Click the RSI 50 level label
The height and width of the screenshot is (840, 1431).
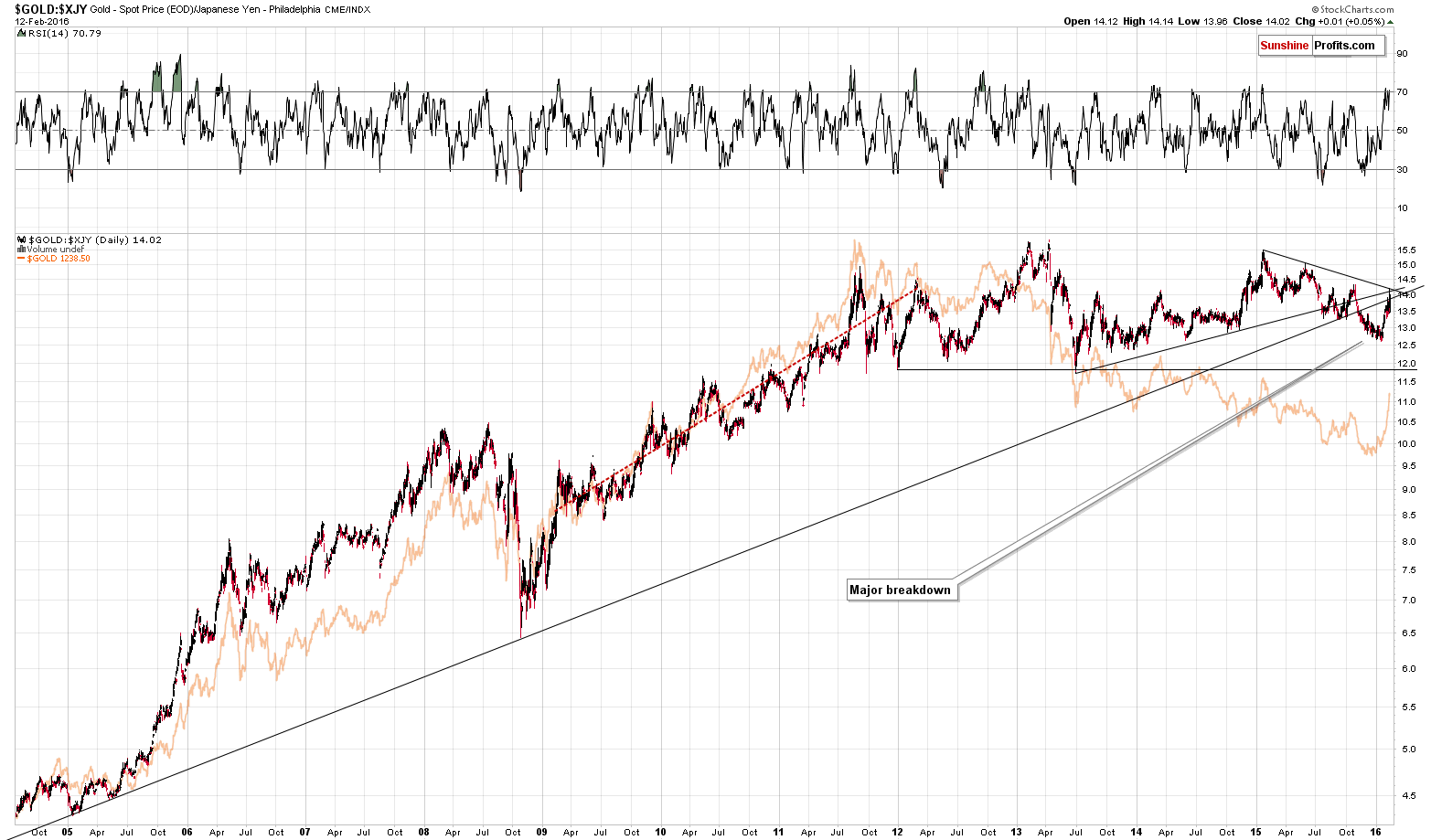pyautogui.click(x=1402, y=131)
